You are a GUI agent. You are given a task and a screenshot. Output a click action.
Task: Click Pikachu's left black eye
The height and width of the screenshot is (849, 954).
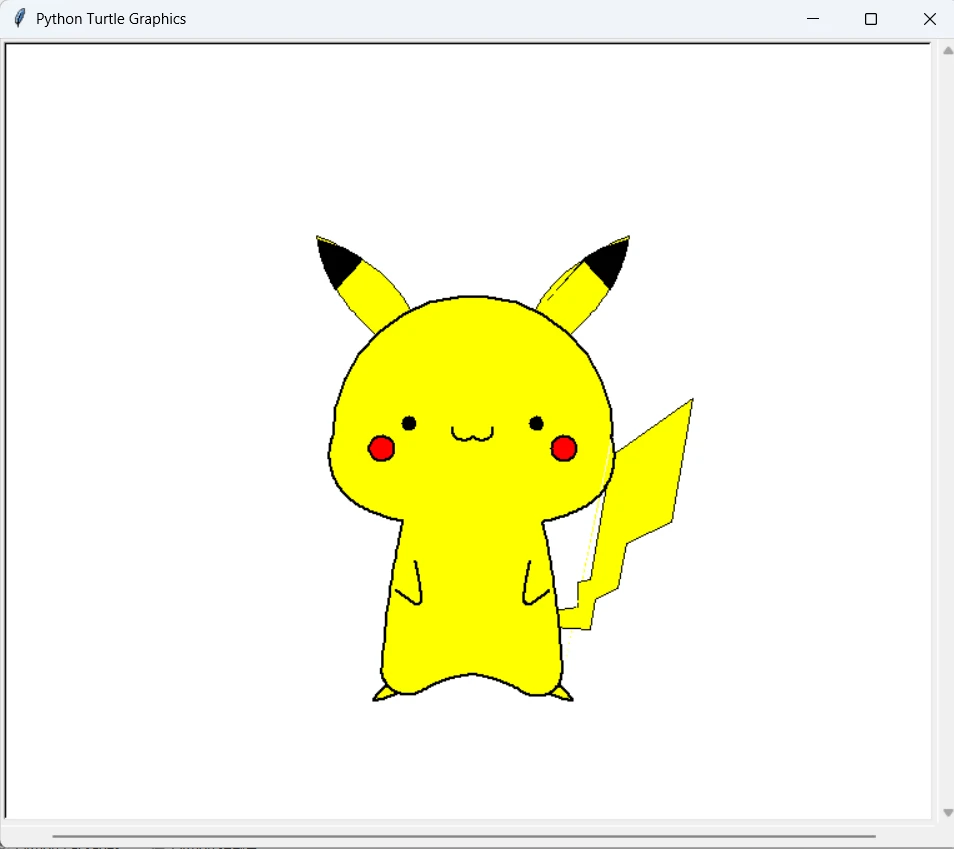409,423
